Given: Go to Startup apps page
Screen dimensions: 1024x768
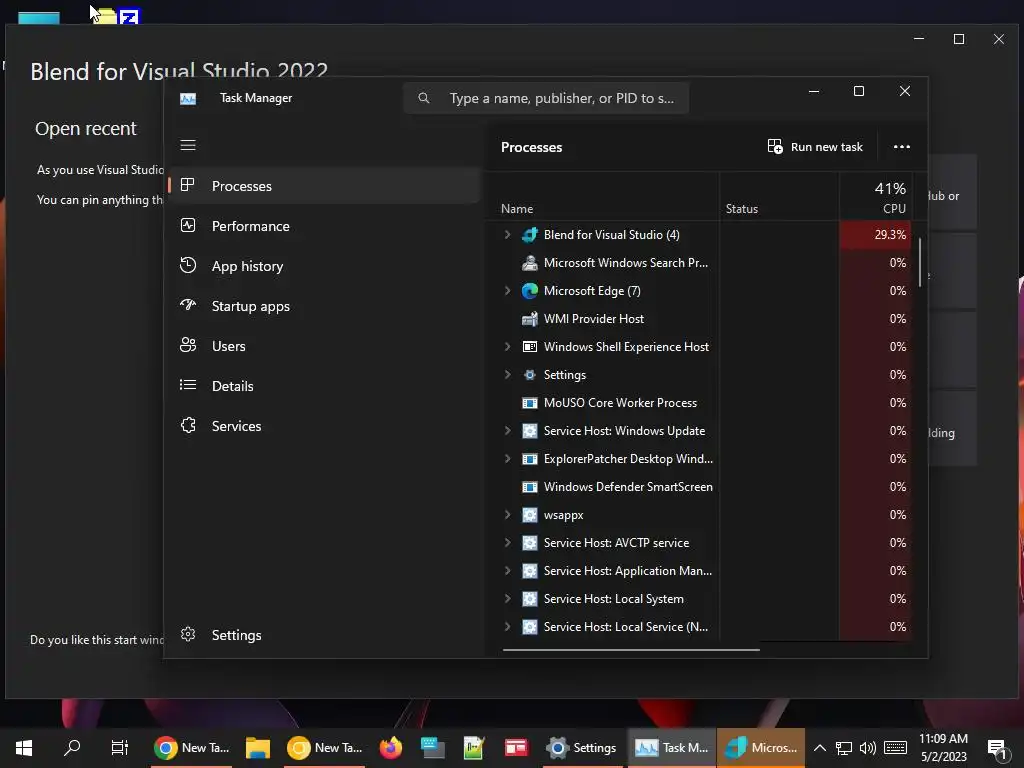Looking at the screenshot, I should pos(325,306).
